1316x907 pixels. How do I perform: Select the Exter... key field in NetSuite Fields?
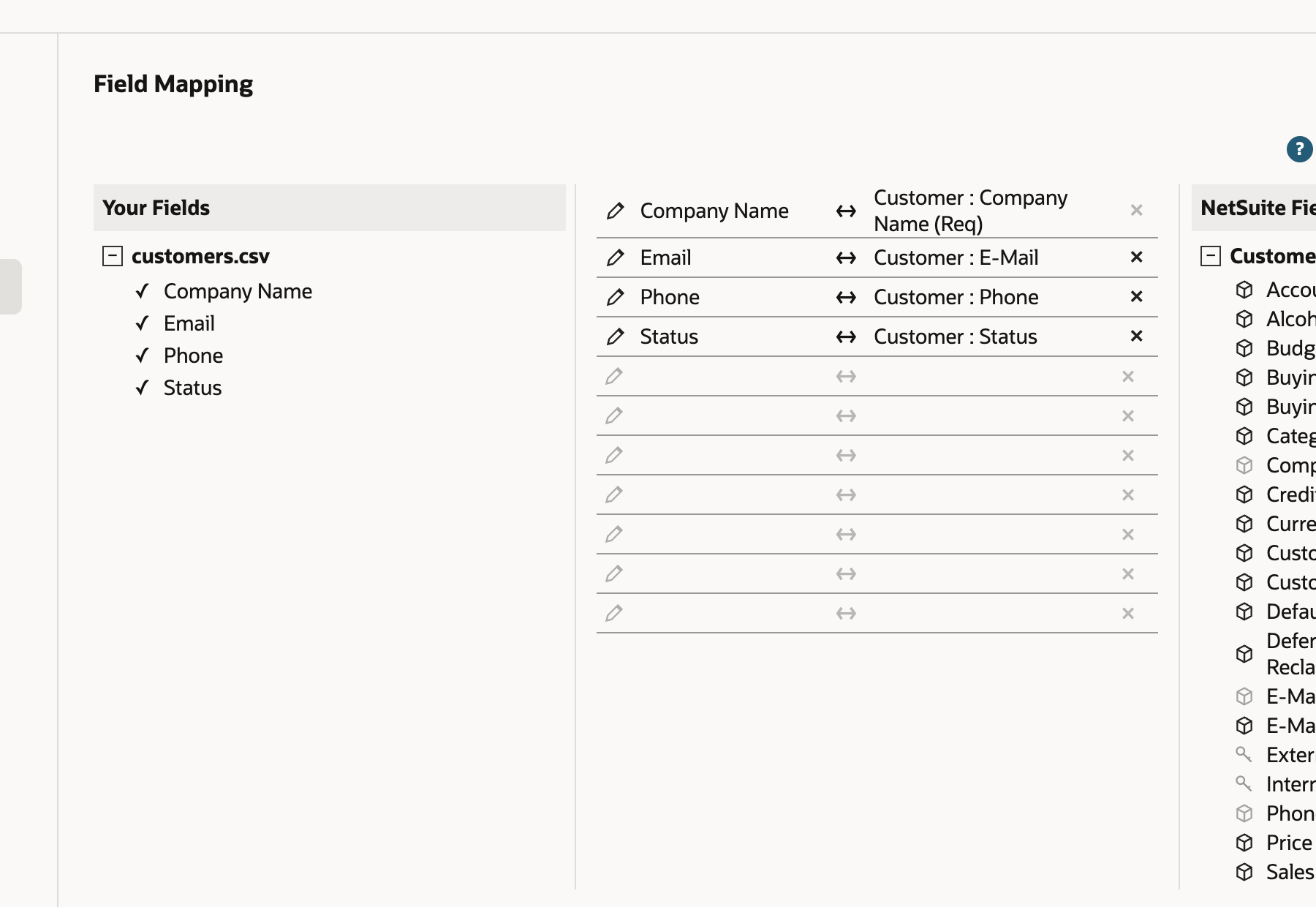click(1290, 755)
